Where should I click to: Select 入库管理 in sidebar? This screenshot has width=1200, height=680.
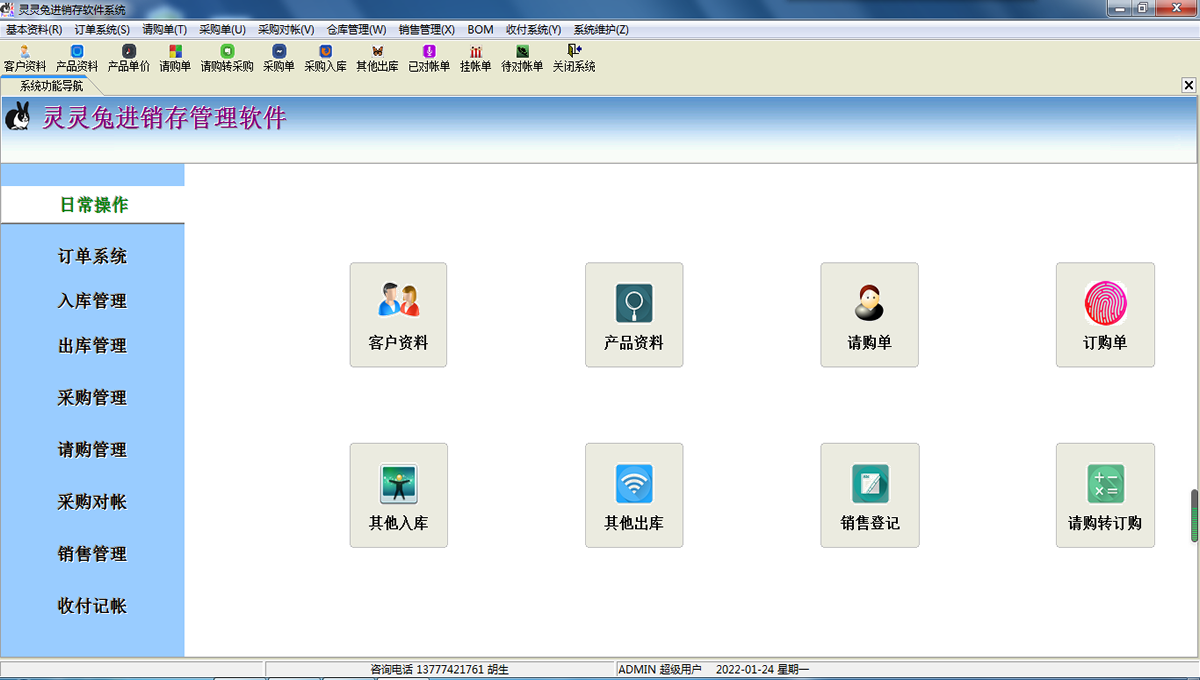click(x=93, y=301)
